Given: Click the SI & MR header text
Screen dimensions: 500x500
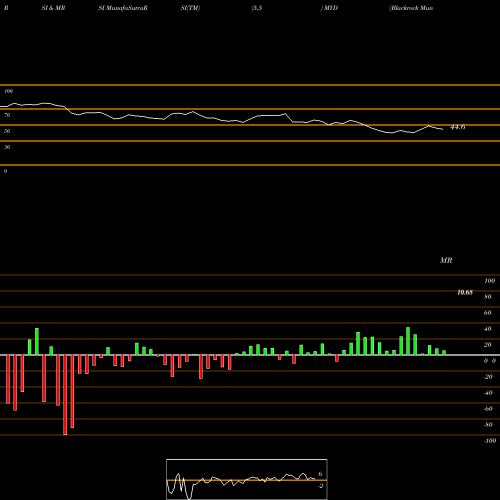Looking at the screenshot, I should click(x=53, y=8).
